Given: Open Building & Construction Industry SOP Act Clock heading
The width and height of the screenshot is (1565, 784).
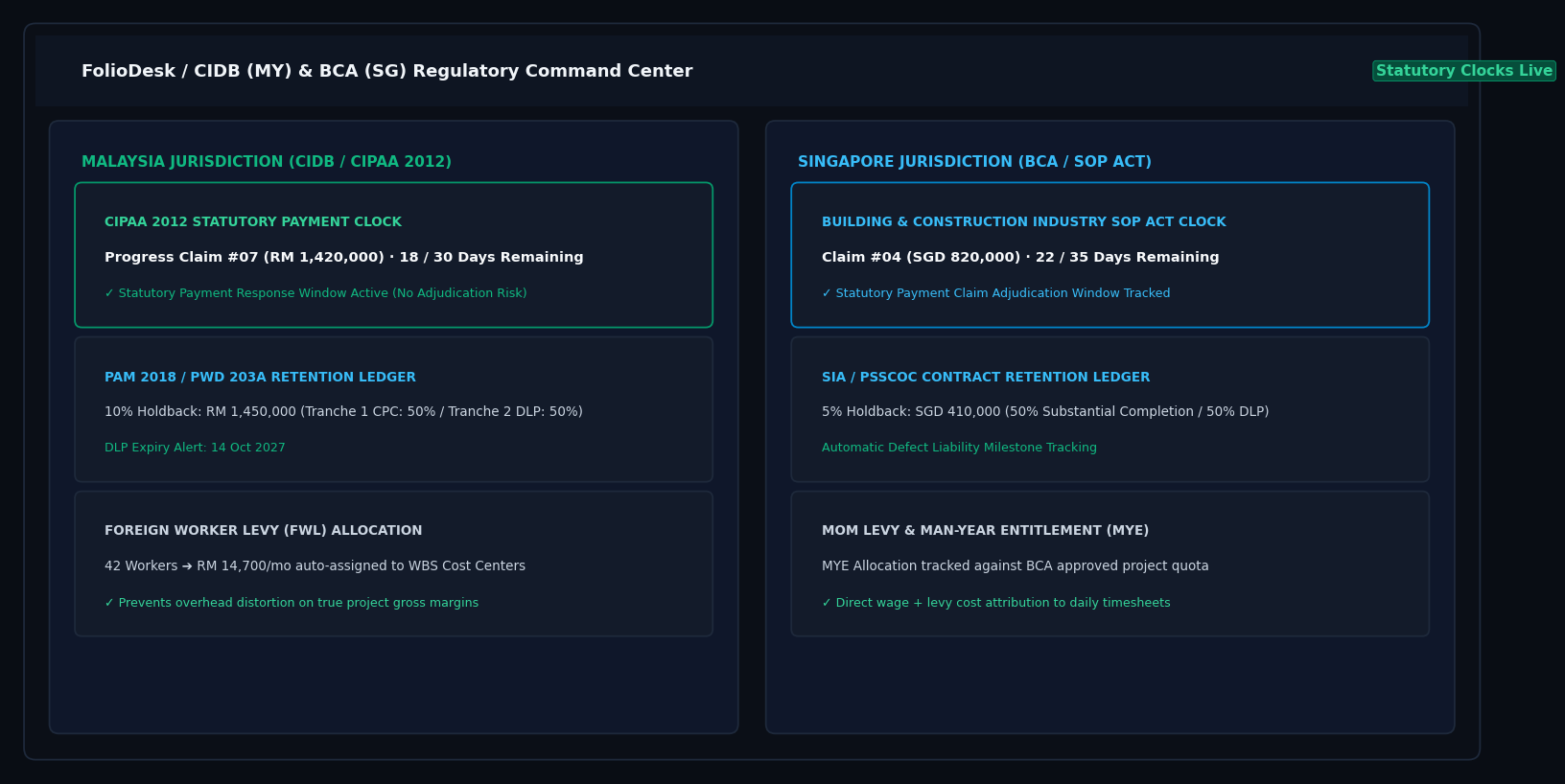Looking at the screenshot, I should coord(1023,222).
